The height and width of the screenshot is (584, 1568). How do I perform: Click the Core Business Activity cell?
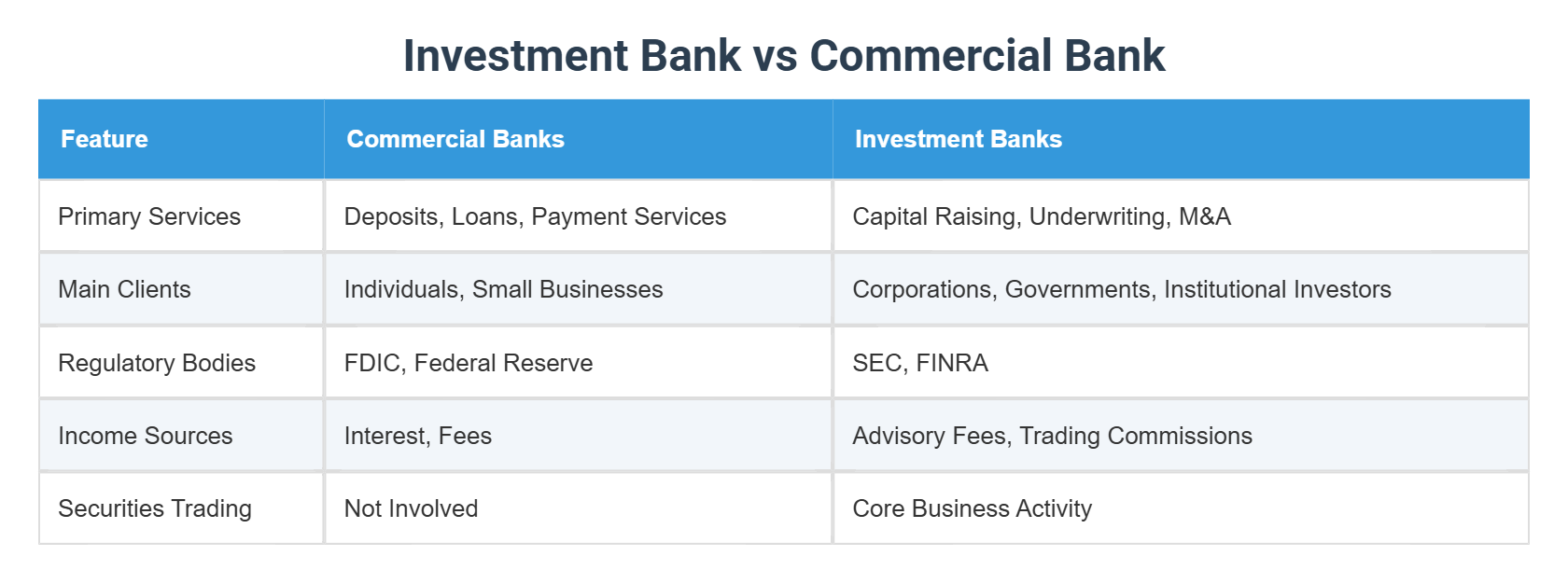[1181, 508]
